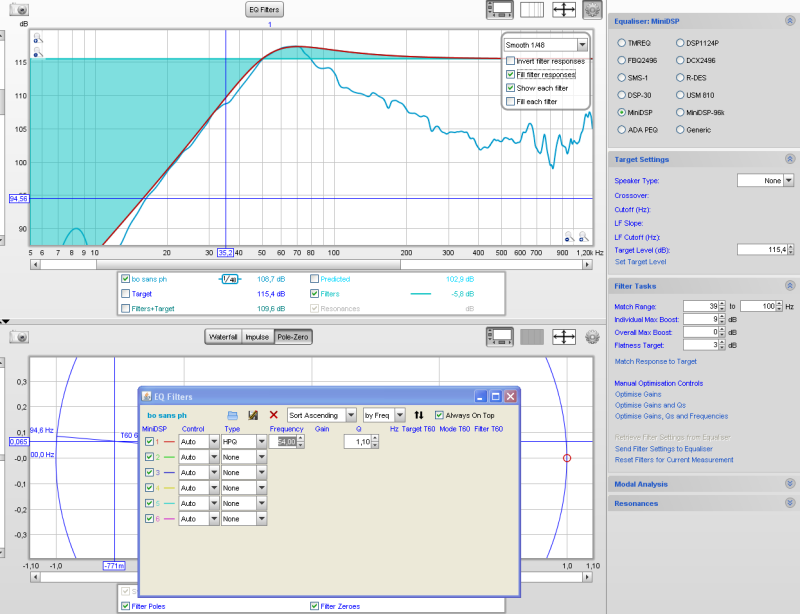Enable Invert filter responses checkbox

(510, 61)
